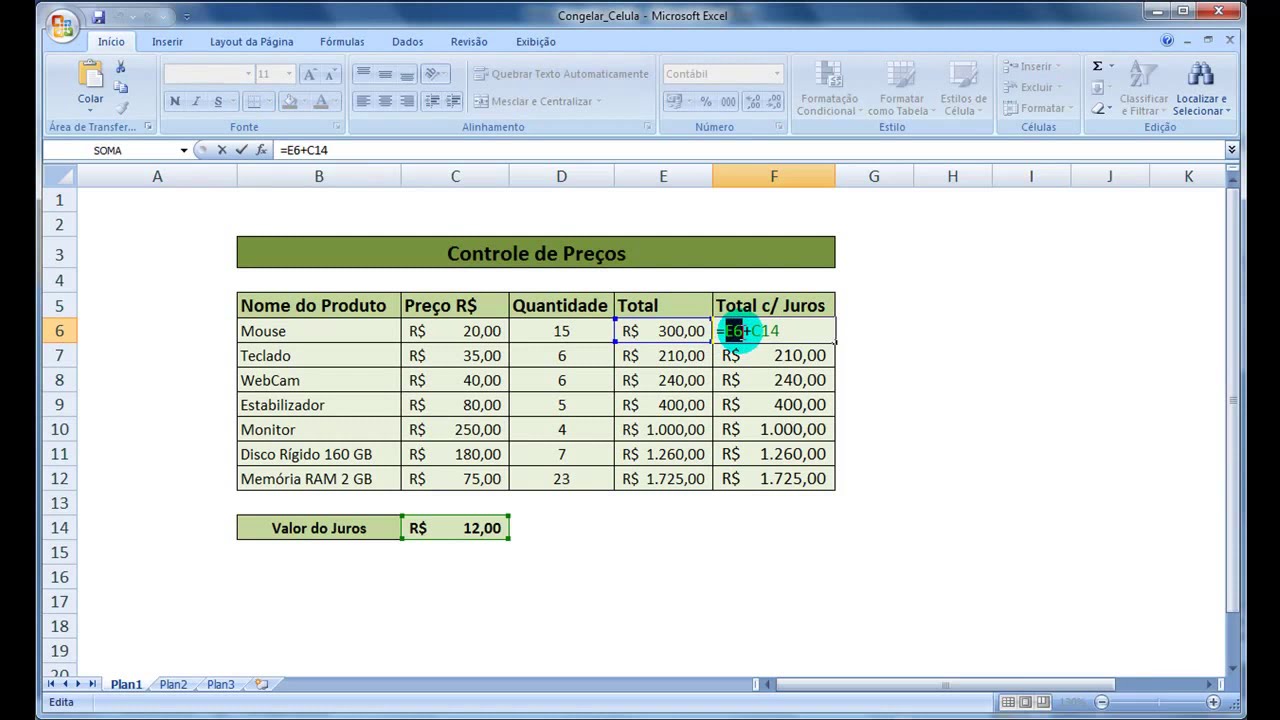
Task: Align text left
Action: click(363, 101)
